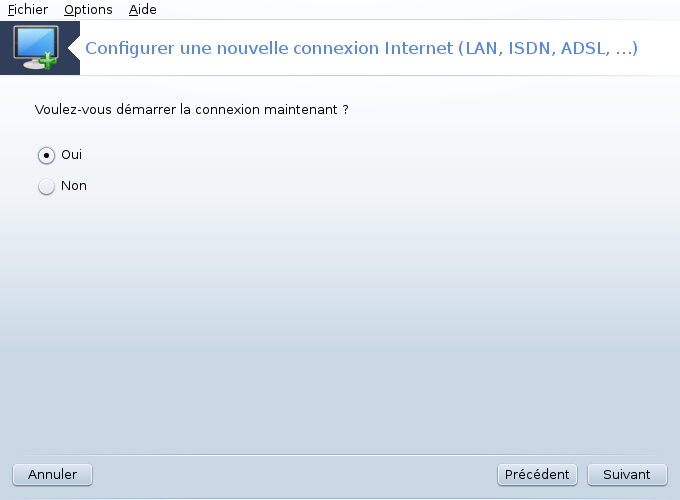The height and width of the screenshot is (500, 680).
Task: Click the green plus badge on monitor icon
Action: (x=48, y=61)
